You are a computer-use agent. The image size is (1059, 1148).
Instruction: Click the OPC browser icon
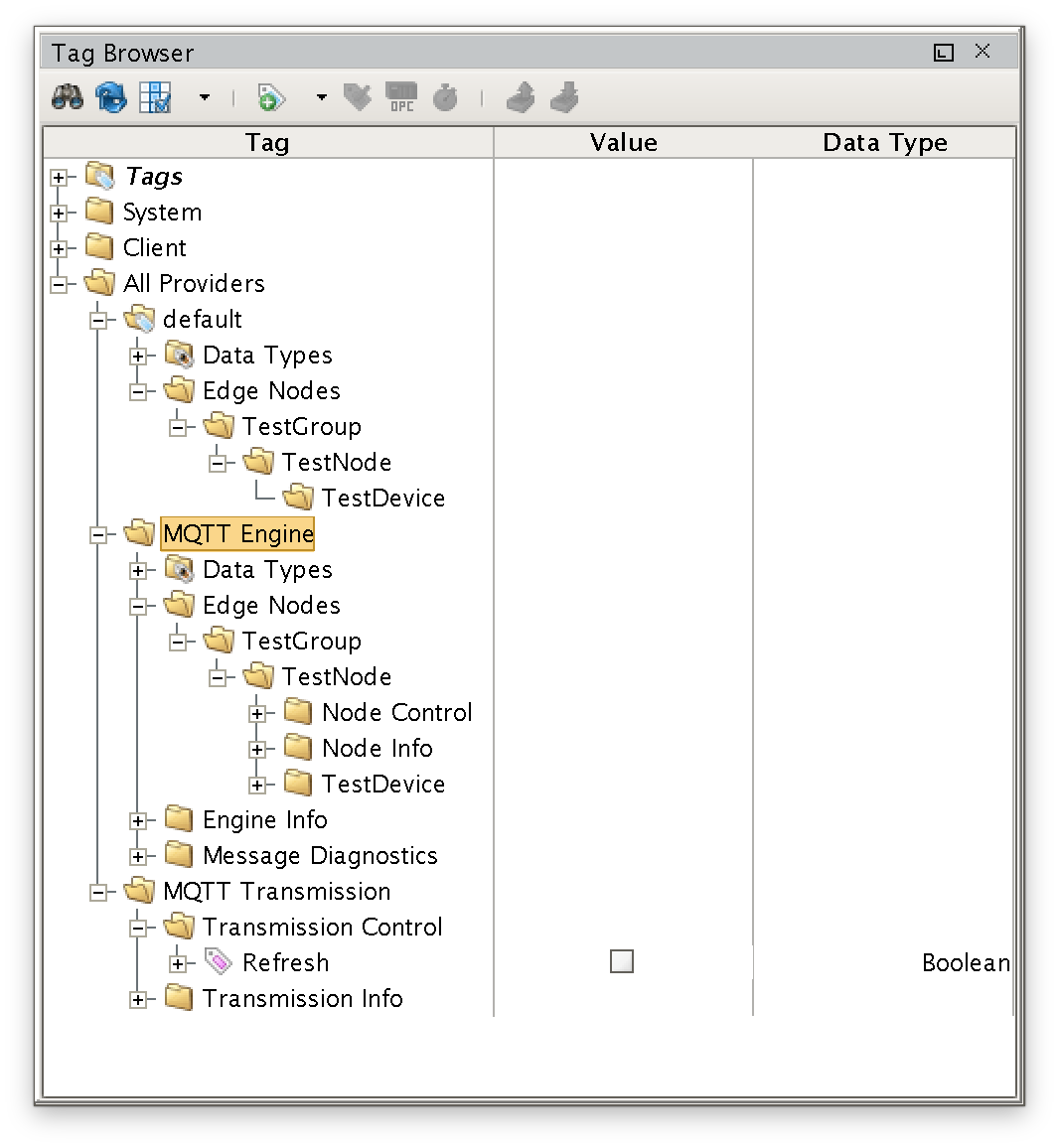pos(401,97)
